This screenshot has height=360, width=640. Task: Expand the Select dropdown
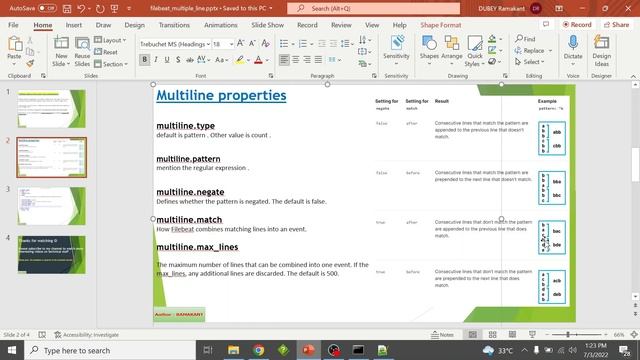[530, 62]
